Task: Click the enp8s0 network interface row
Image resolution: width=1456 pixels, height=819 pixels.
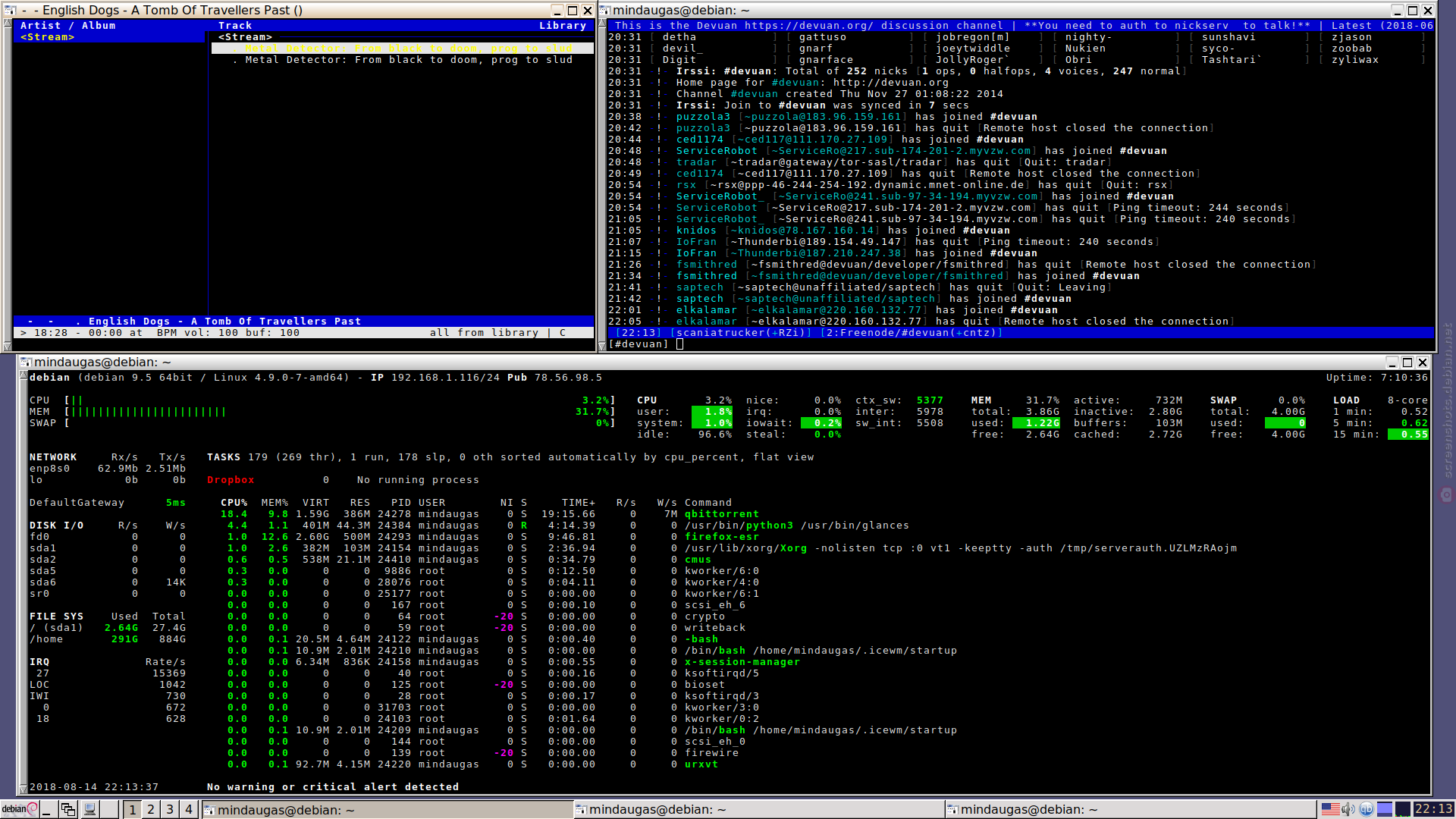Action: pos(108,468)
